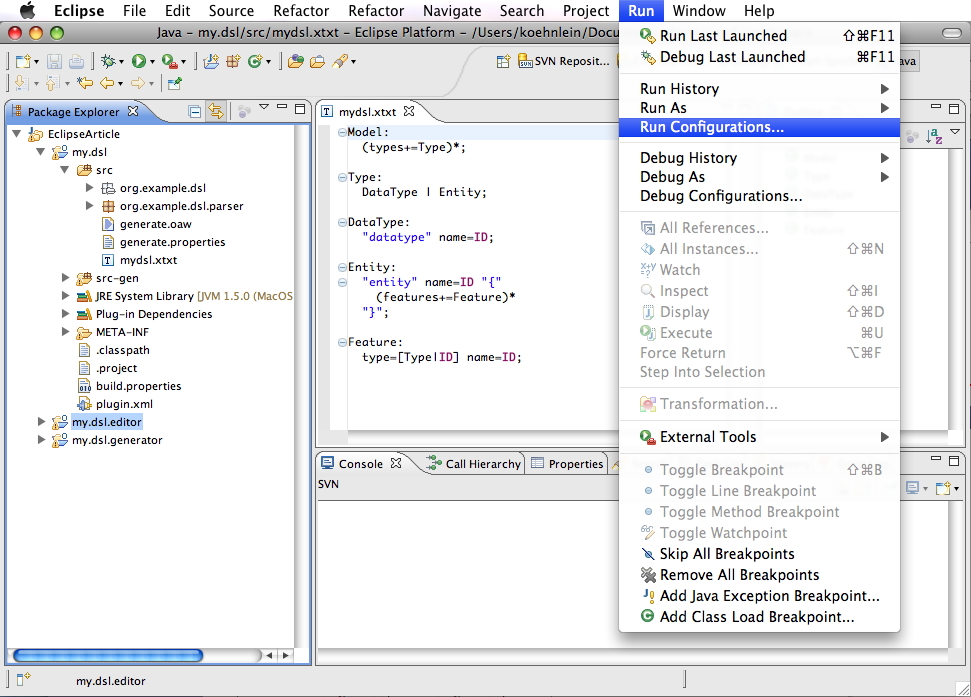971x697 pixels.
Task: Open the Run History submenu
Action: [x=759, y=89]
